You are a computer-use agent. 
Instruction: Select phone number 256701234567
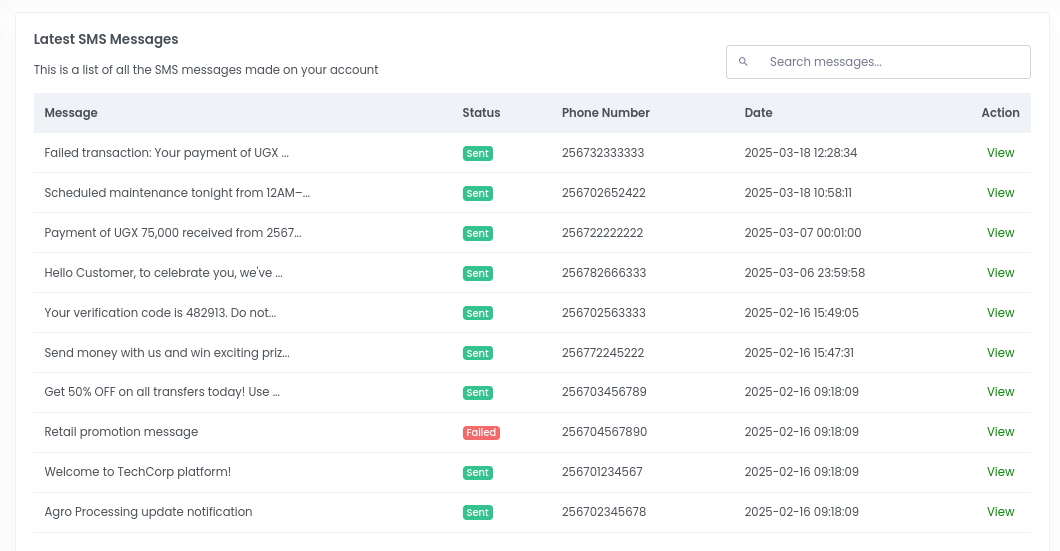click(602, 471)
